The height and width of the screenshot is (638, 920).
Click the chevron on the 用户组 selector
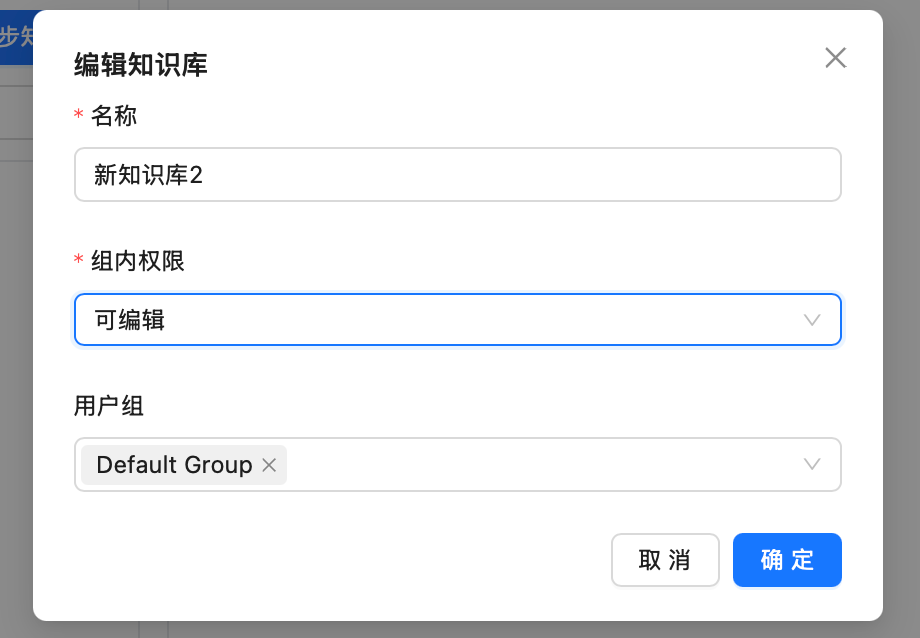pos(812,464)
